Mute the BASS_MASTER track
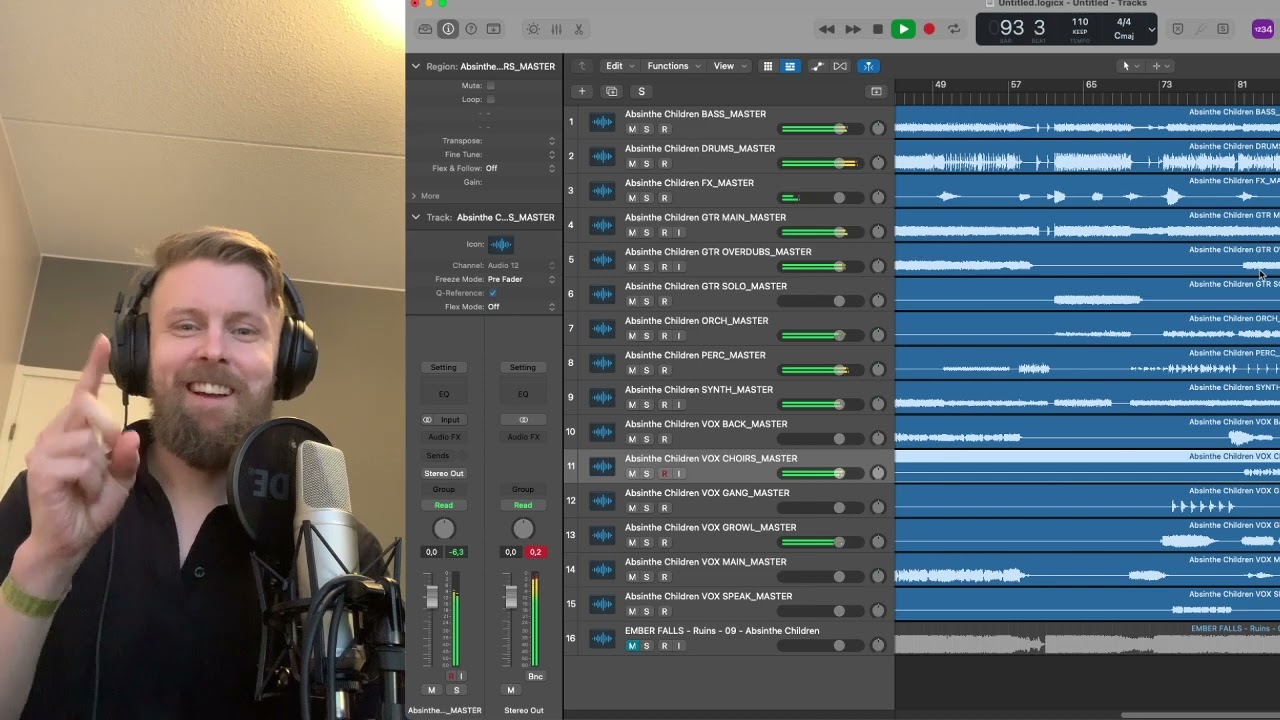The image size is (1280, 720). [632, 129]
